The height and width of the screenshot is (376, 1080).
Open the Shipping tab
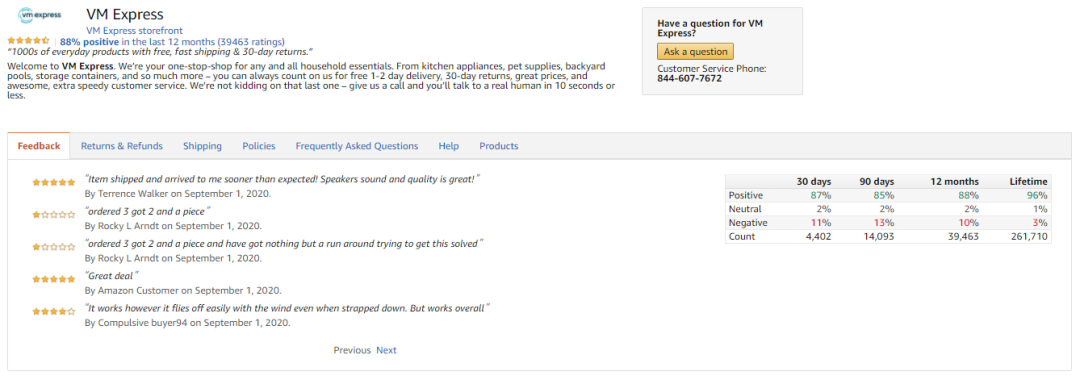[x=202, y=146]
